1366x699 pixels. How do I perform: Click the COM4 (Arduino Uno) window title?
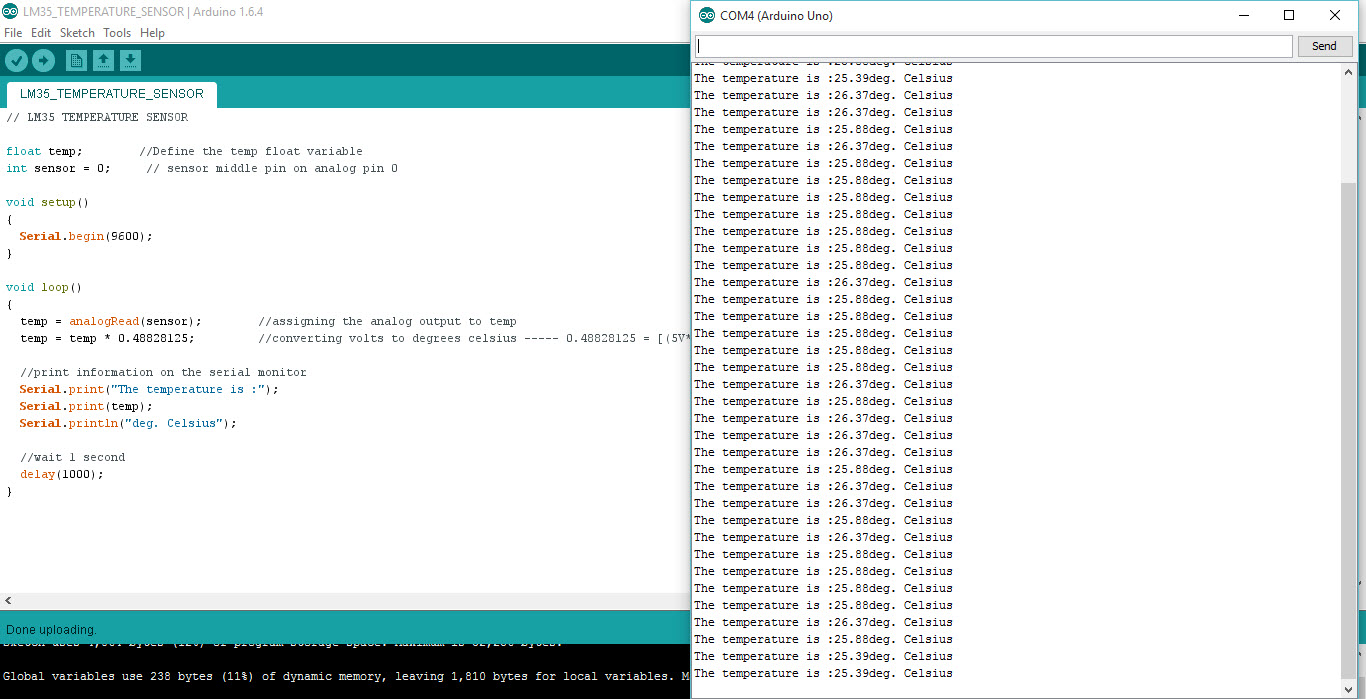(x=776, y=15)
